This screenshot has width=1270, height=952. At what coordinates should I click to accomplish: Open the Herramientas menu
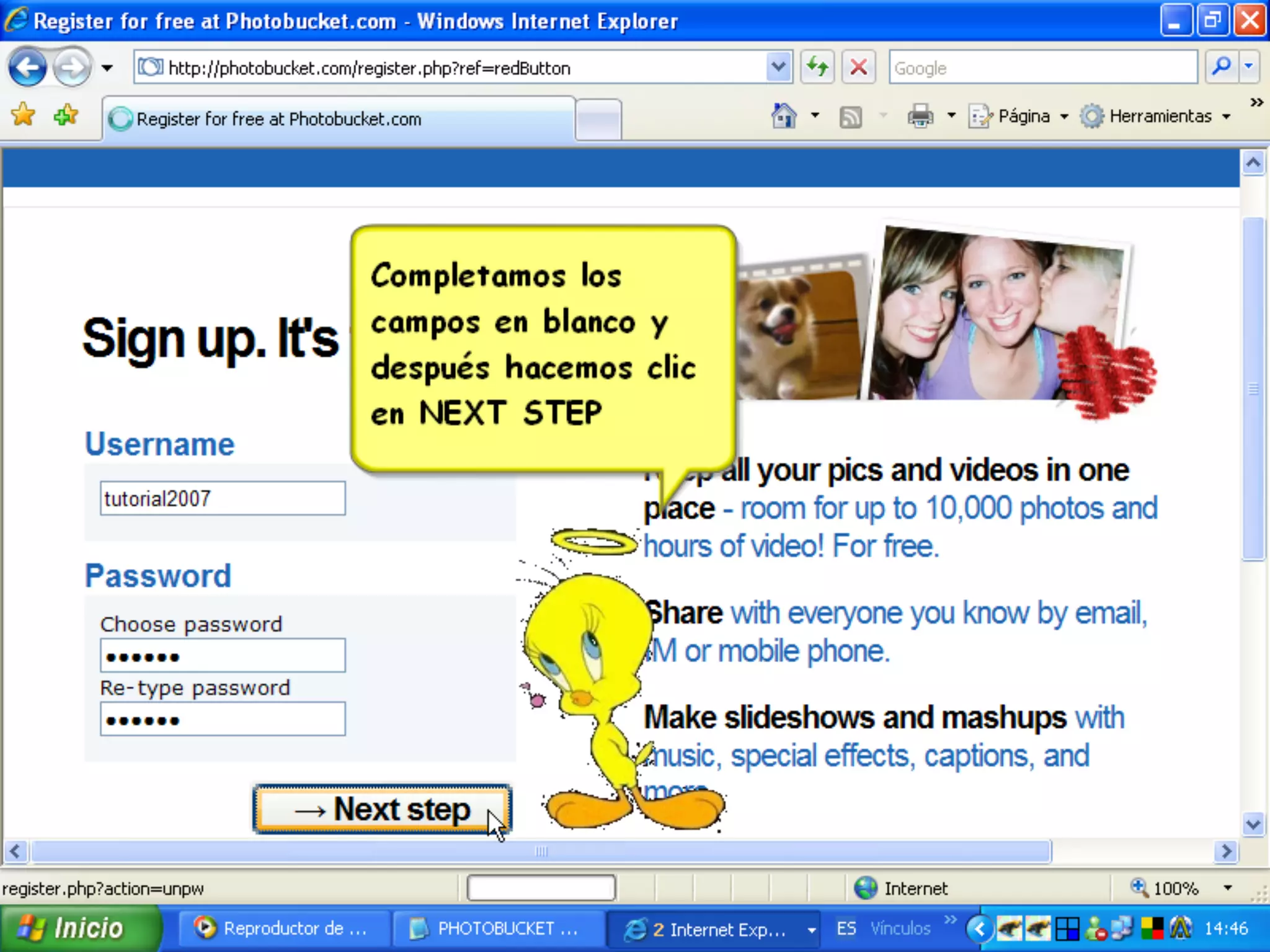click(1156, 116)
